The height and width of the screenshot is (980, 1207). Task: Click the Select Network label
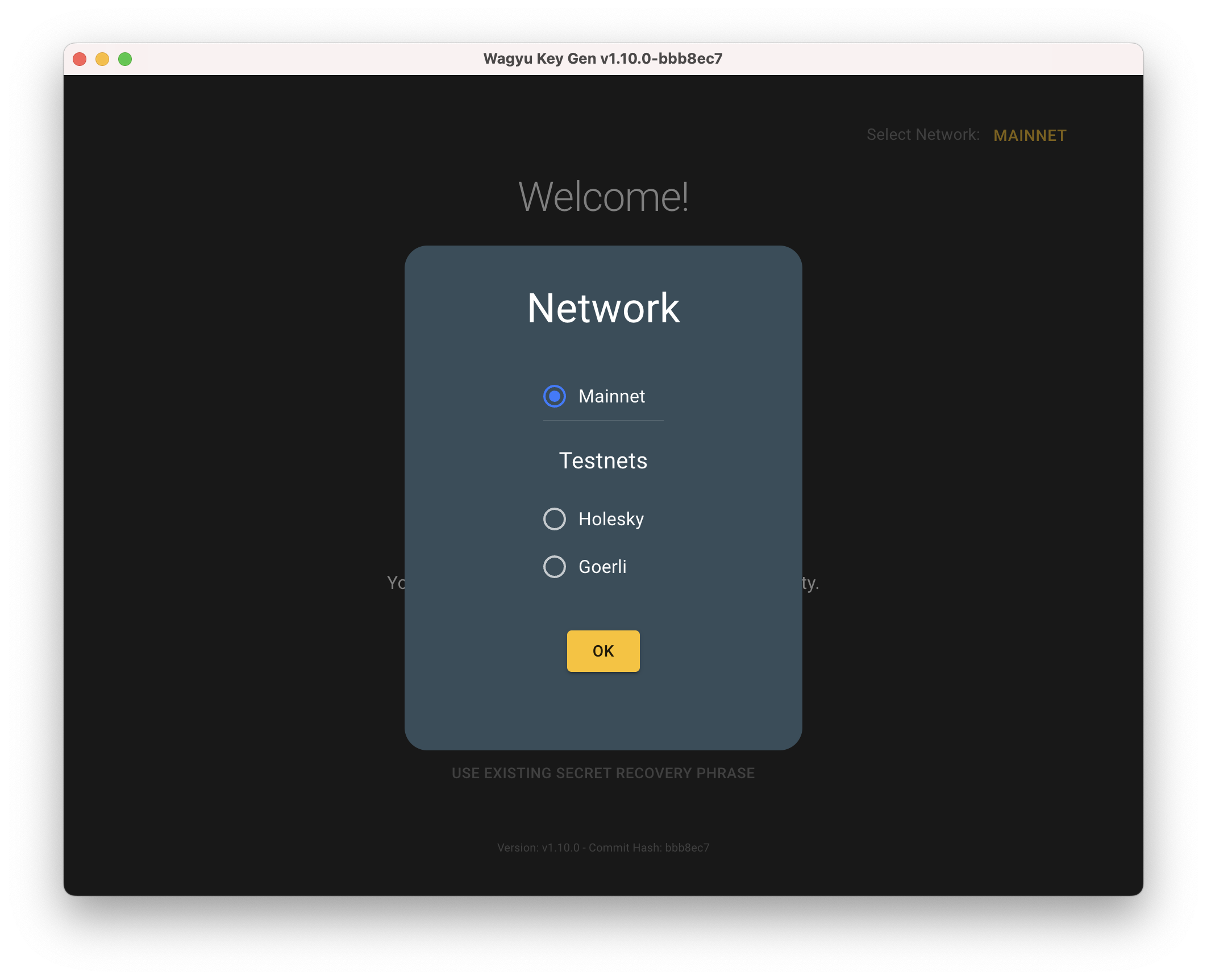tap(923, 135)
